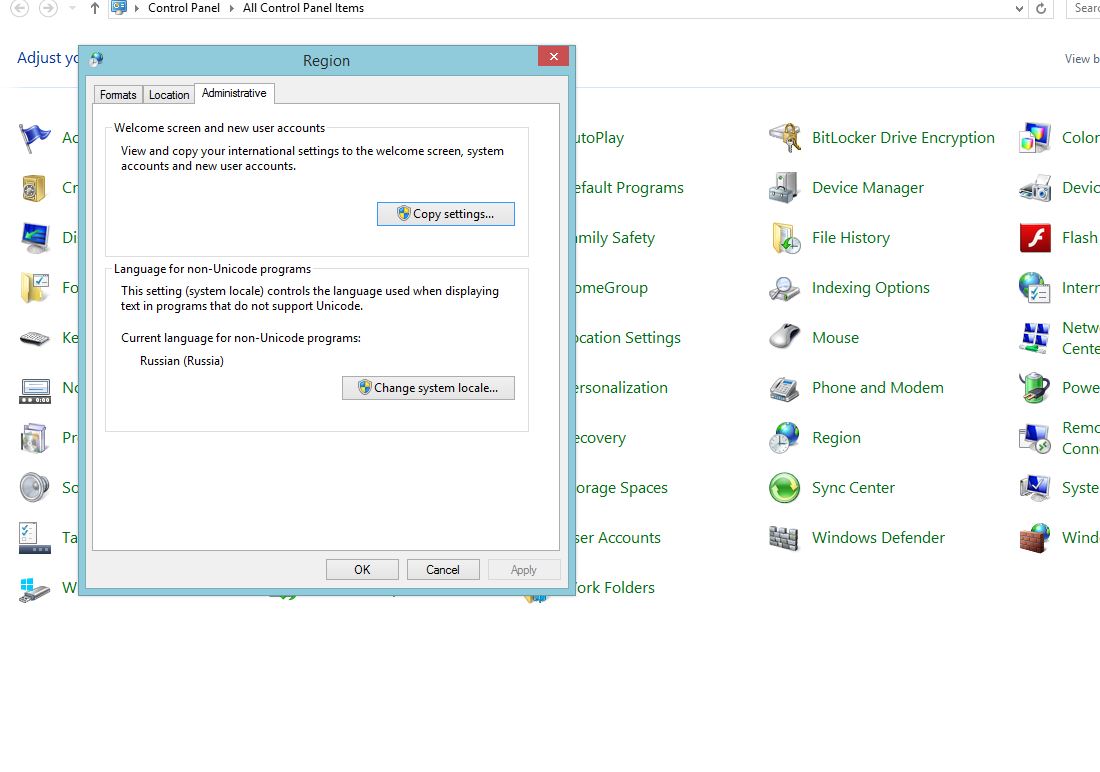Open the Location Settings link
The image size is (1100, 772).
[628, 338]
